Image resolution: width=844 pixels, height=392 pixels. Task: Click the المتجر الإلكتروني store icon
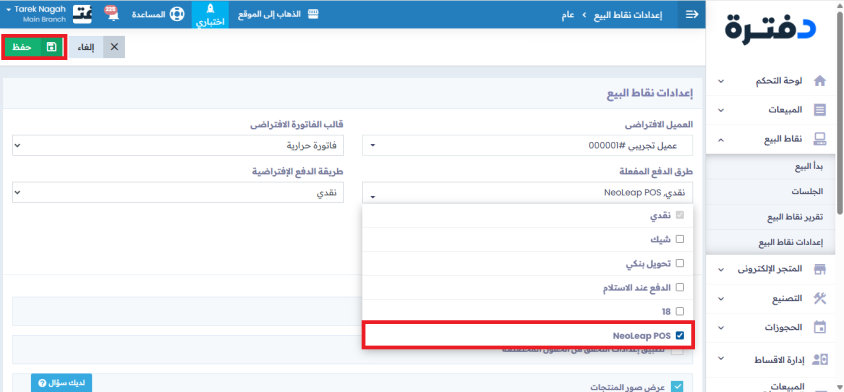(x=819, y=269)
